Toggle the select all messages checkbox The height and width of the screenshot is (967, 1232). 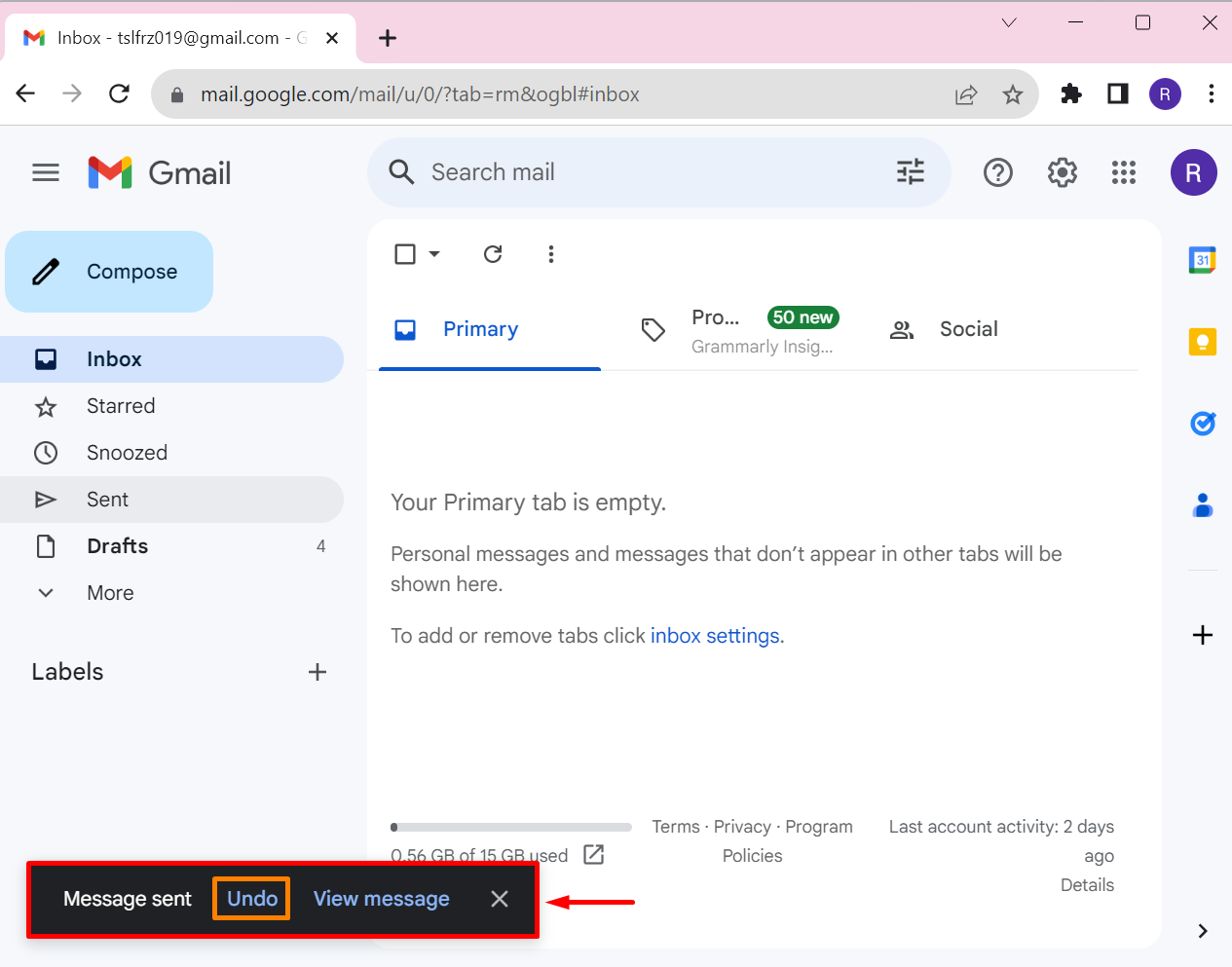pyautogui.click(x=405, y=254)
